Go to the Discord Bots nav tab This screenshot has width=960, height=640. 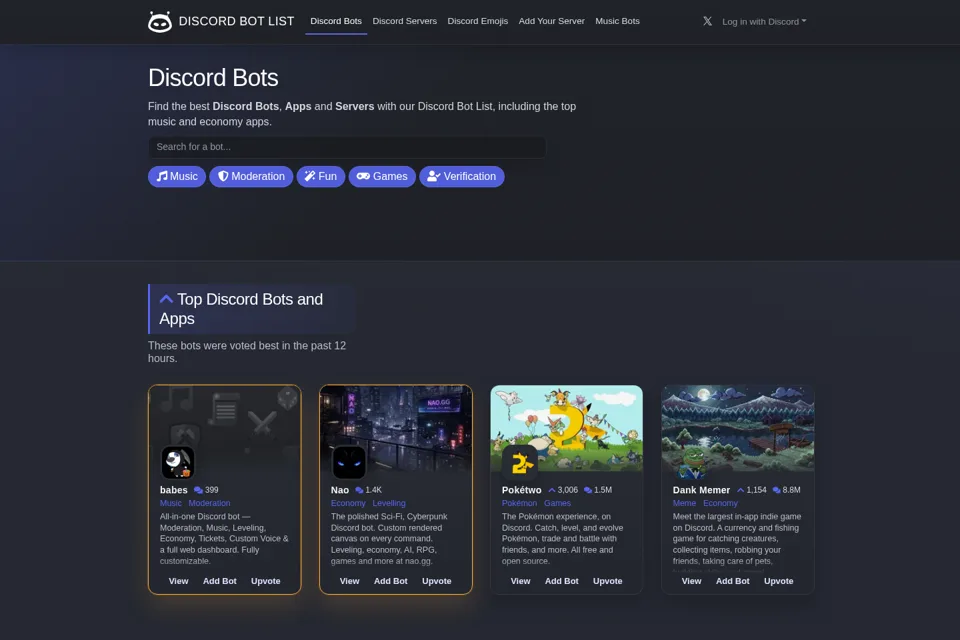(x=336, y=21)
